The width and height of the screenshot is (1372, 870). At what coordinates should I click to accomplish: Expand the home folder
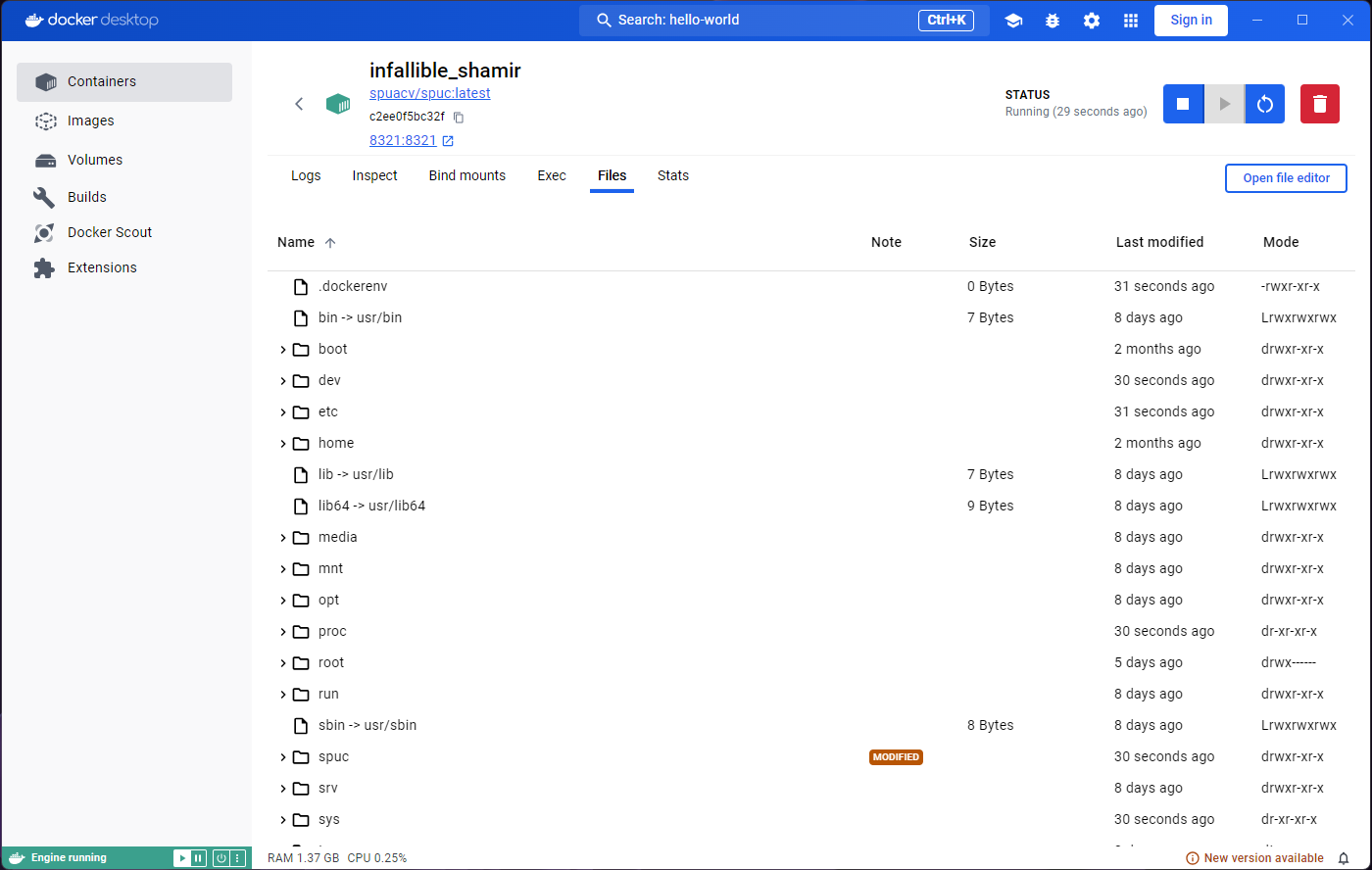coord(283,443)
